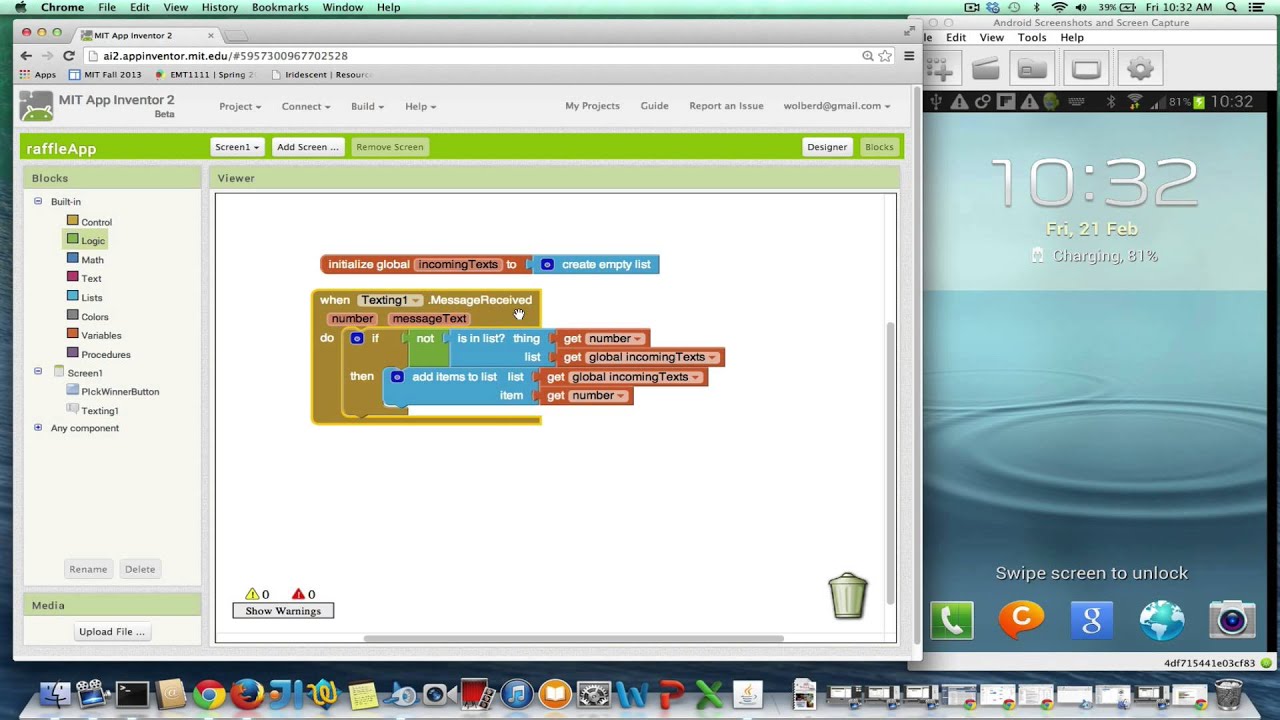The height and width of the screenshot is (720, 1280).
Task: Collapse the Screen1 tree node
Action: pos(38,372)
